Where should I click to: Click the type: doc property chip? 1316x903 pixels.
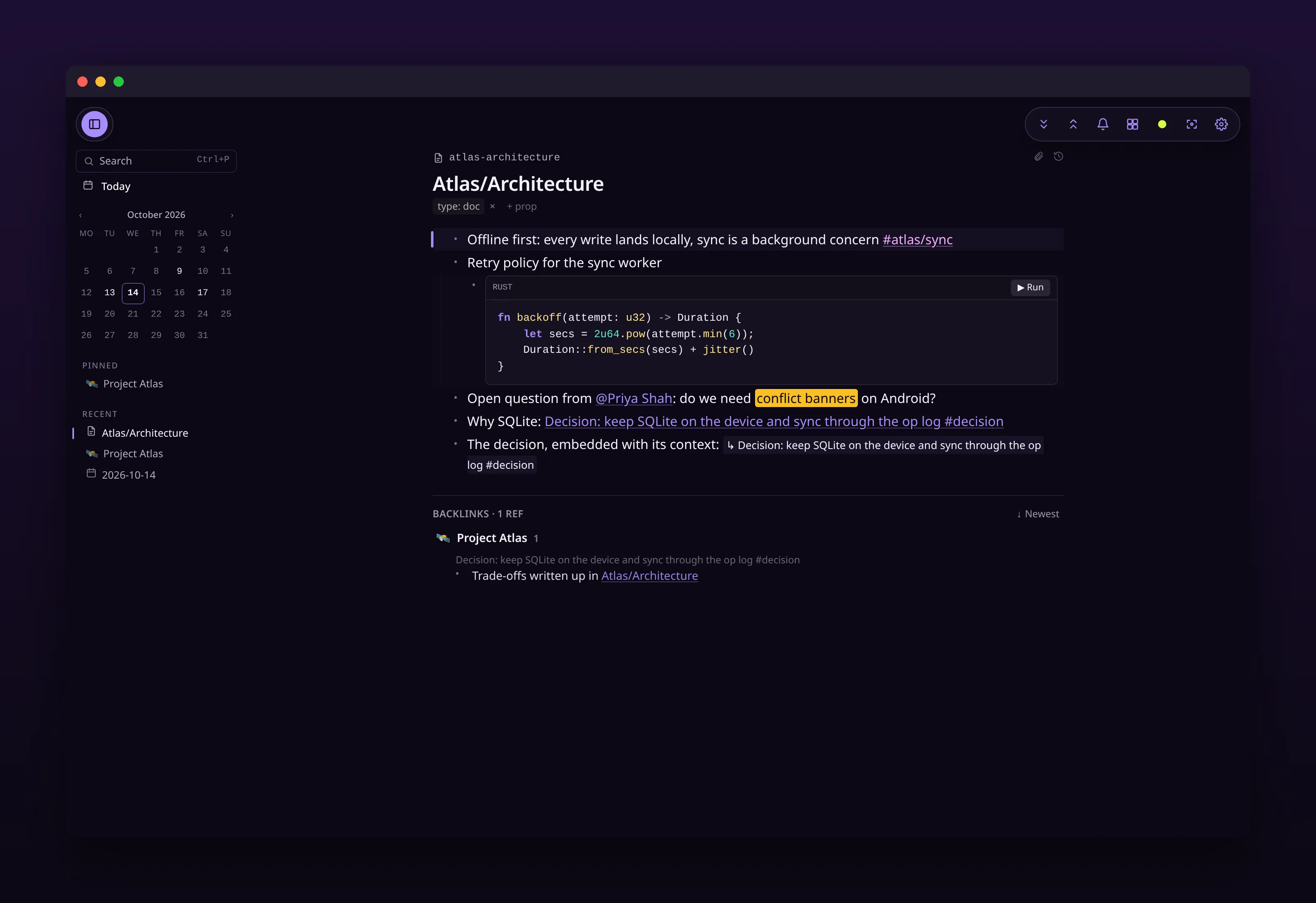pos(459,207)
